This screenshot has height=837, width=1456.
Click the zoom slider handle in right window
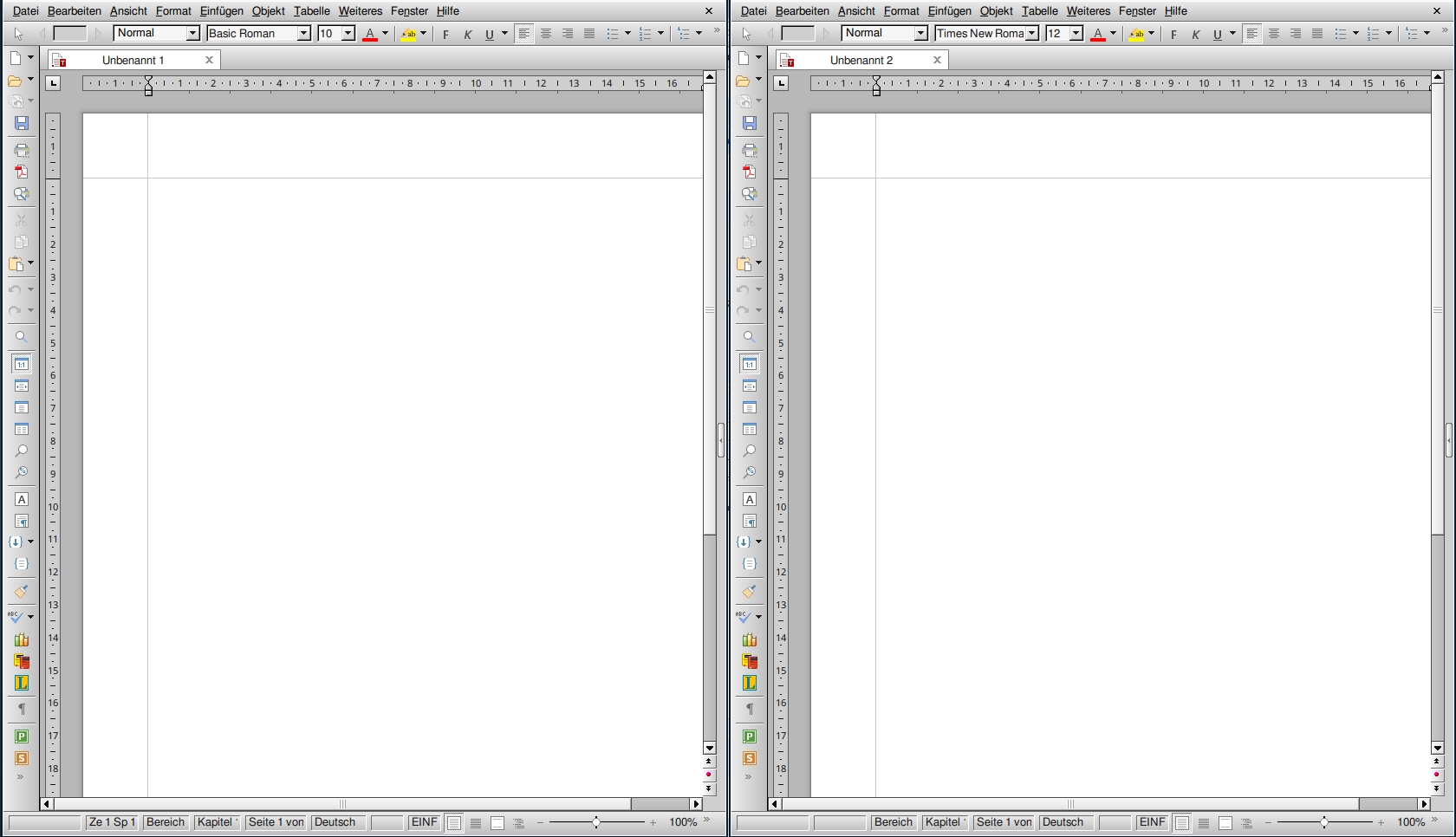click(x=1323, y=822)
